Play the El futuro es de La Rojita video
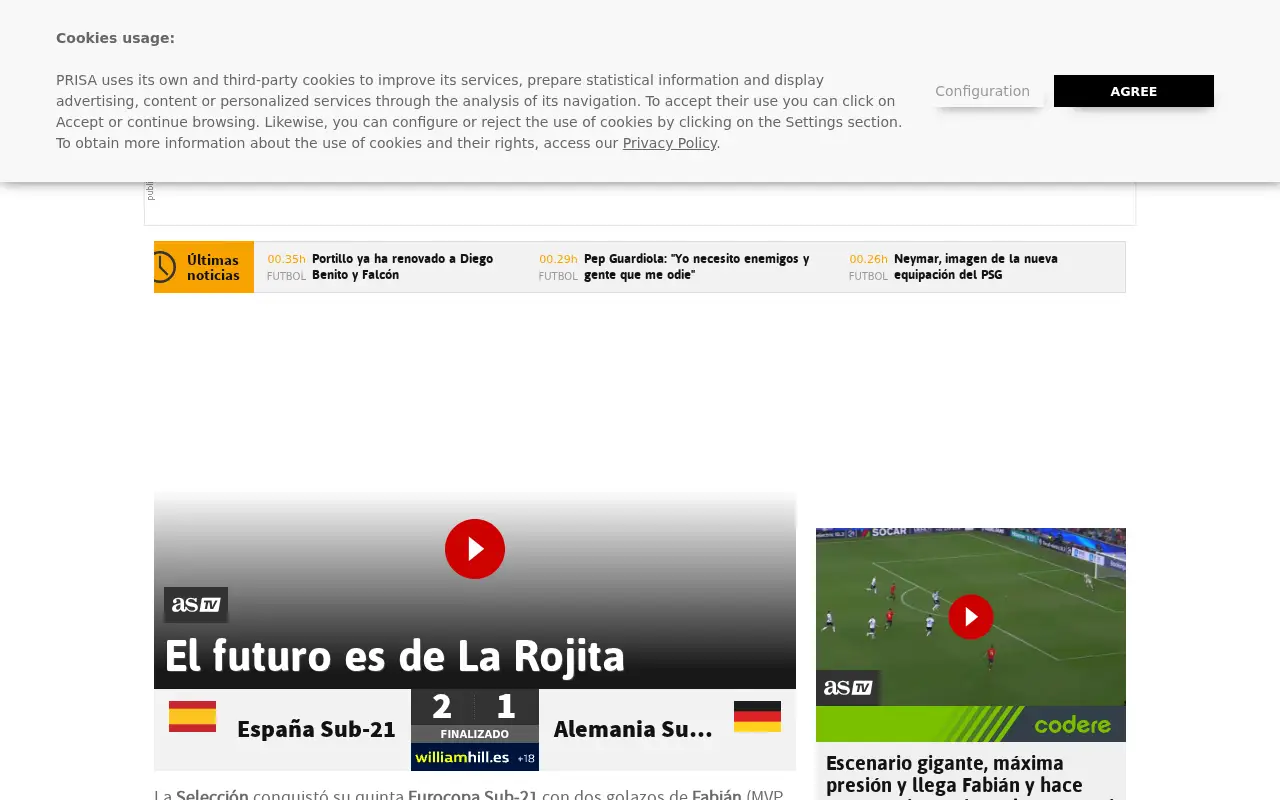This screenshot has width=1280, height=800. 475,549
